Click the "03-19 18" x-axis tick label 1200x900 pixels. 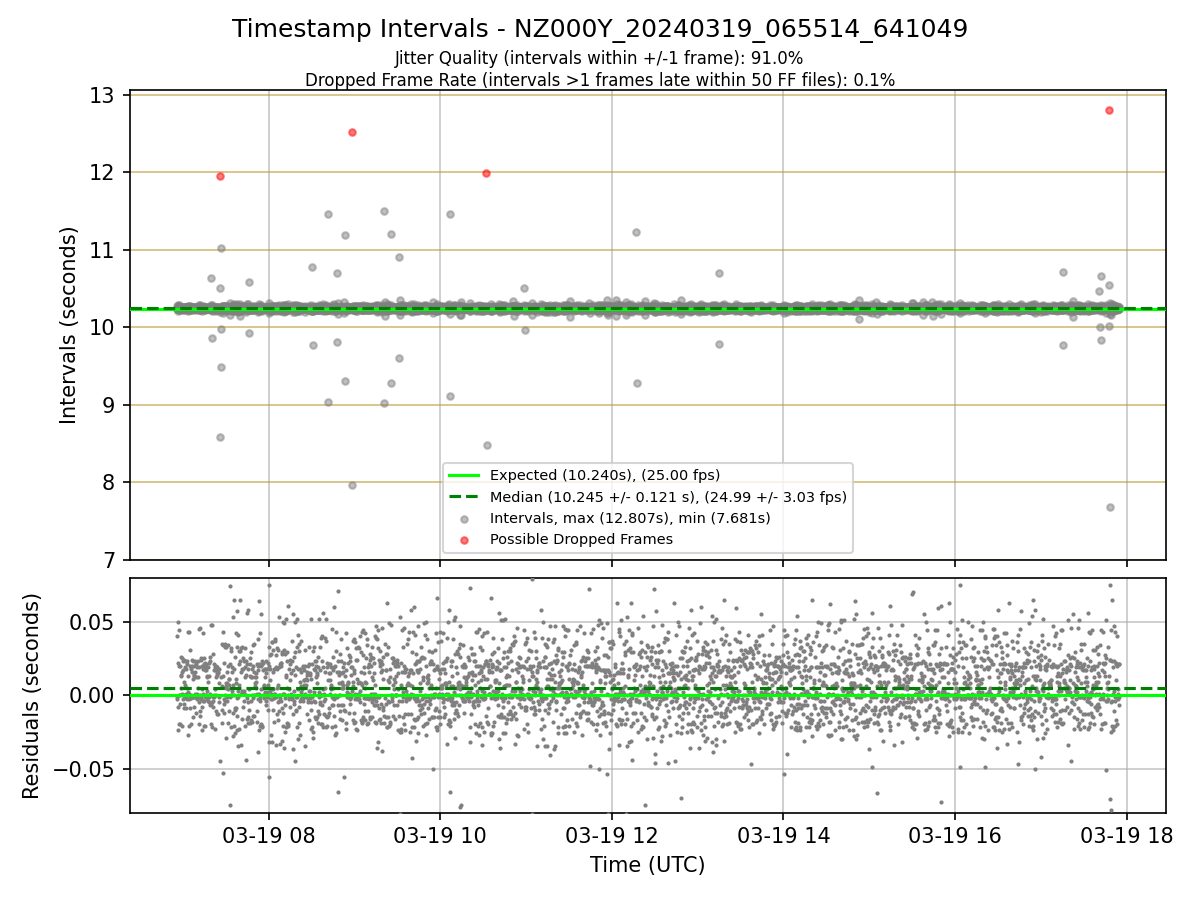tap(1127, 835)
